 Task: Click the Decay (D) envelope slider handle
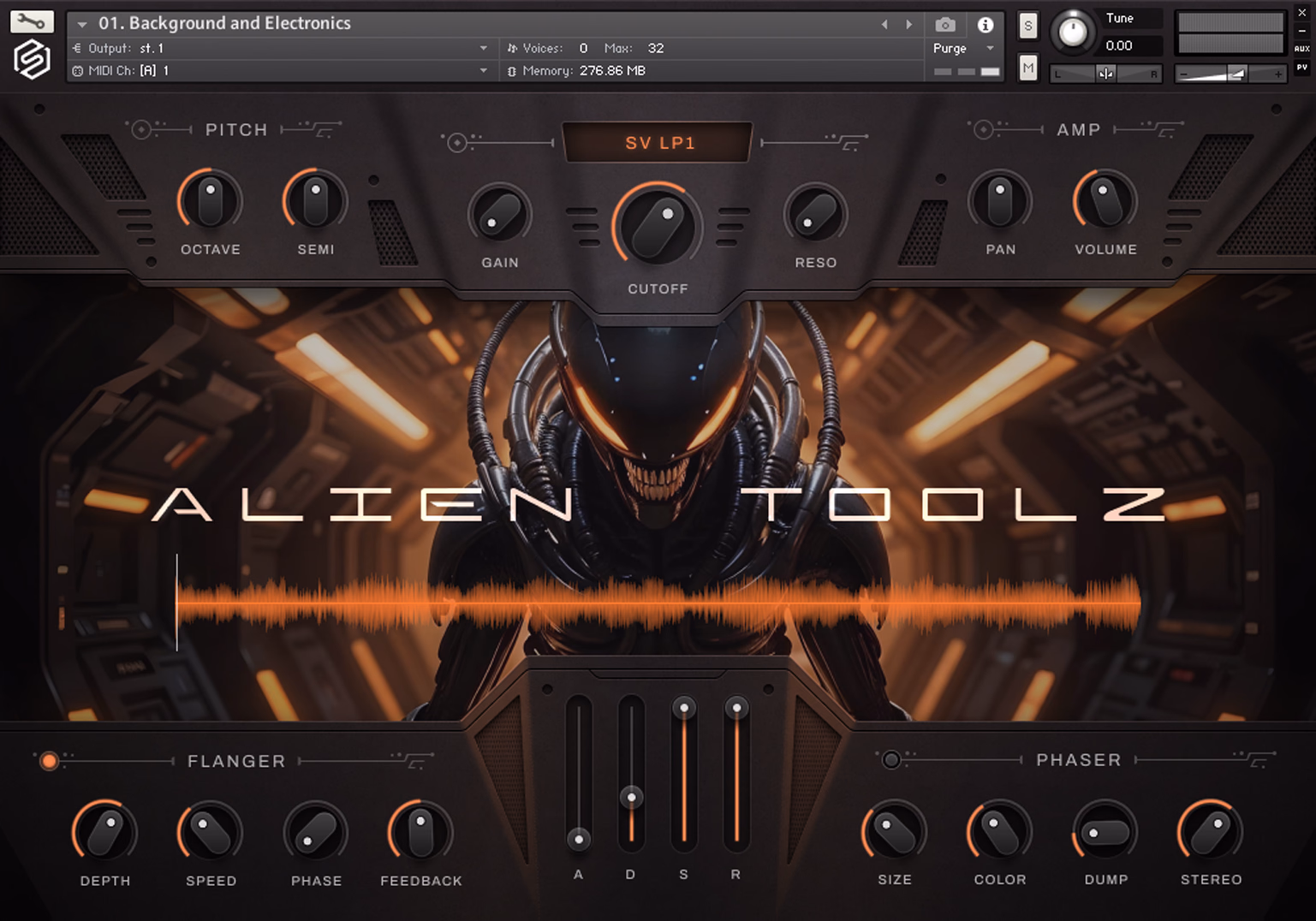tap(632, 798)
